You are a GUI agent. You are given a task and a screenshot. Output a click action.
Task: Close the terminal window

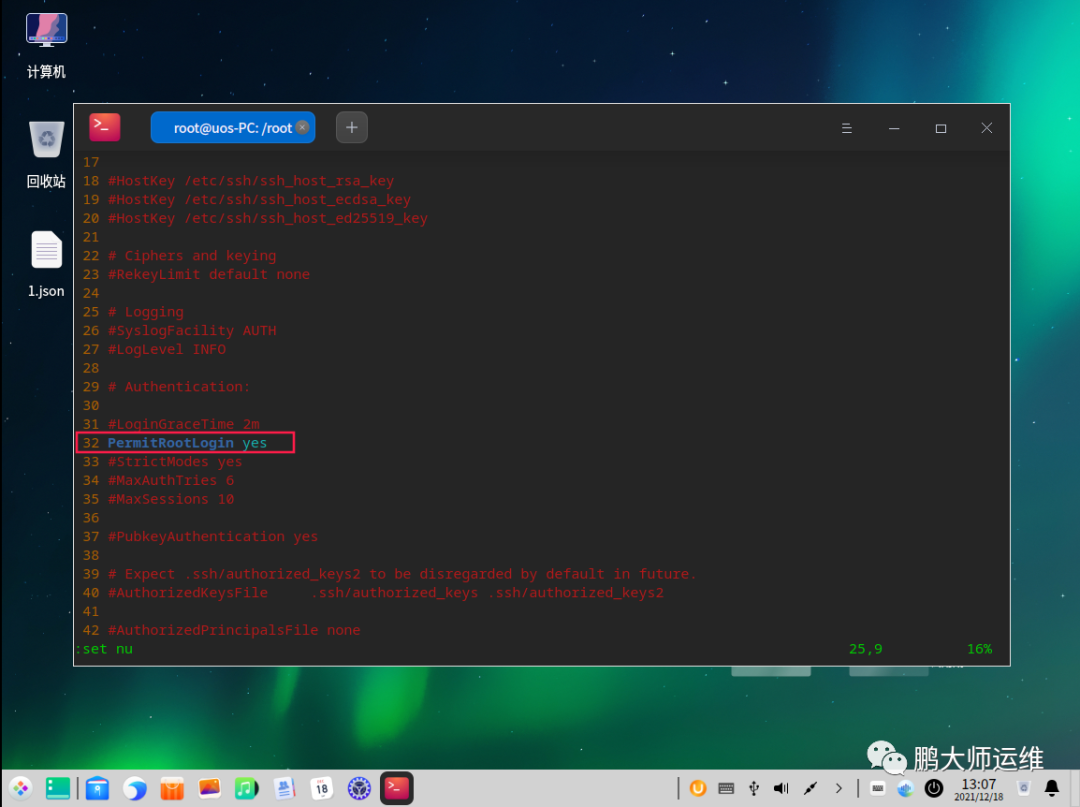tap(986, 128)
